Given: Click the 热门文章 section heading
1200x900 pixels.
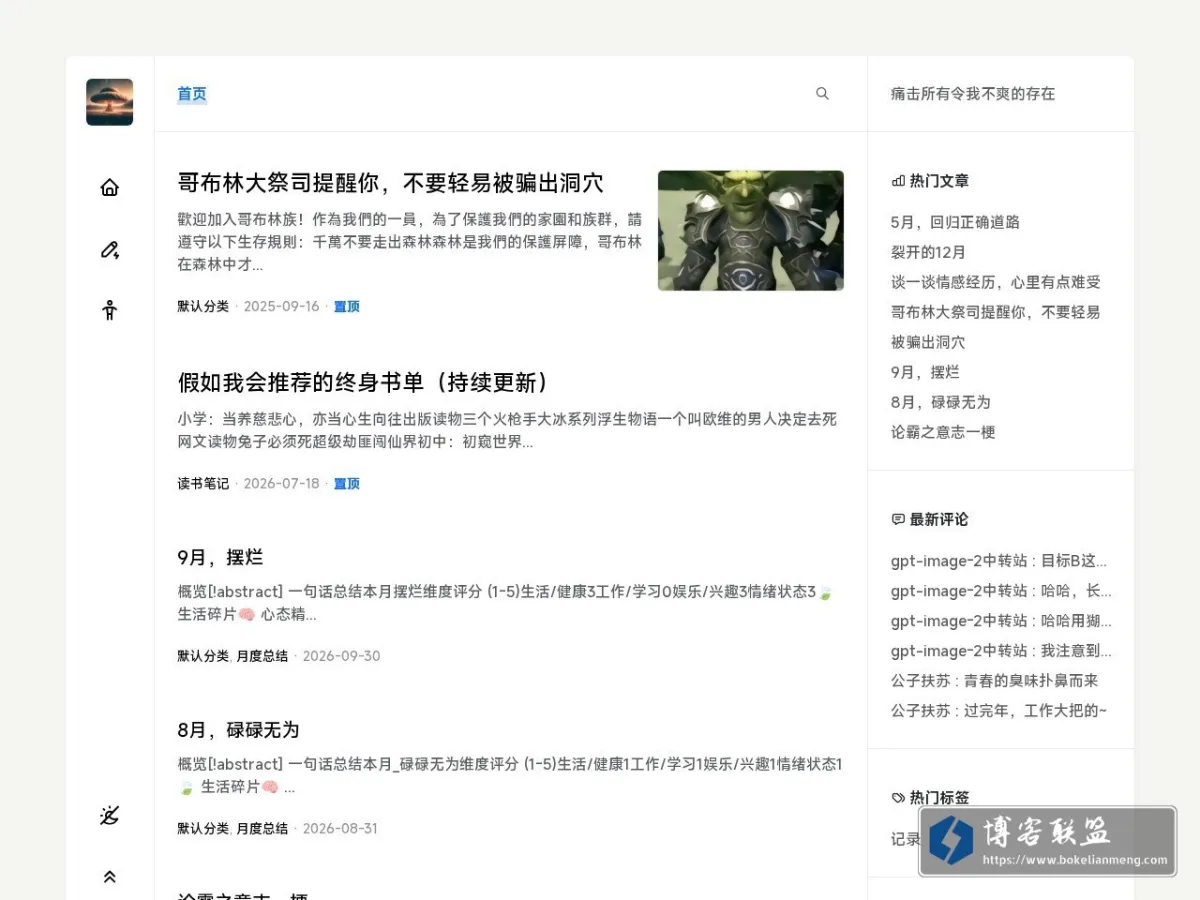Looking at the screenshot, I should click(930, 181).
